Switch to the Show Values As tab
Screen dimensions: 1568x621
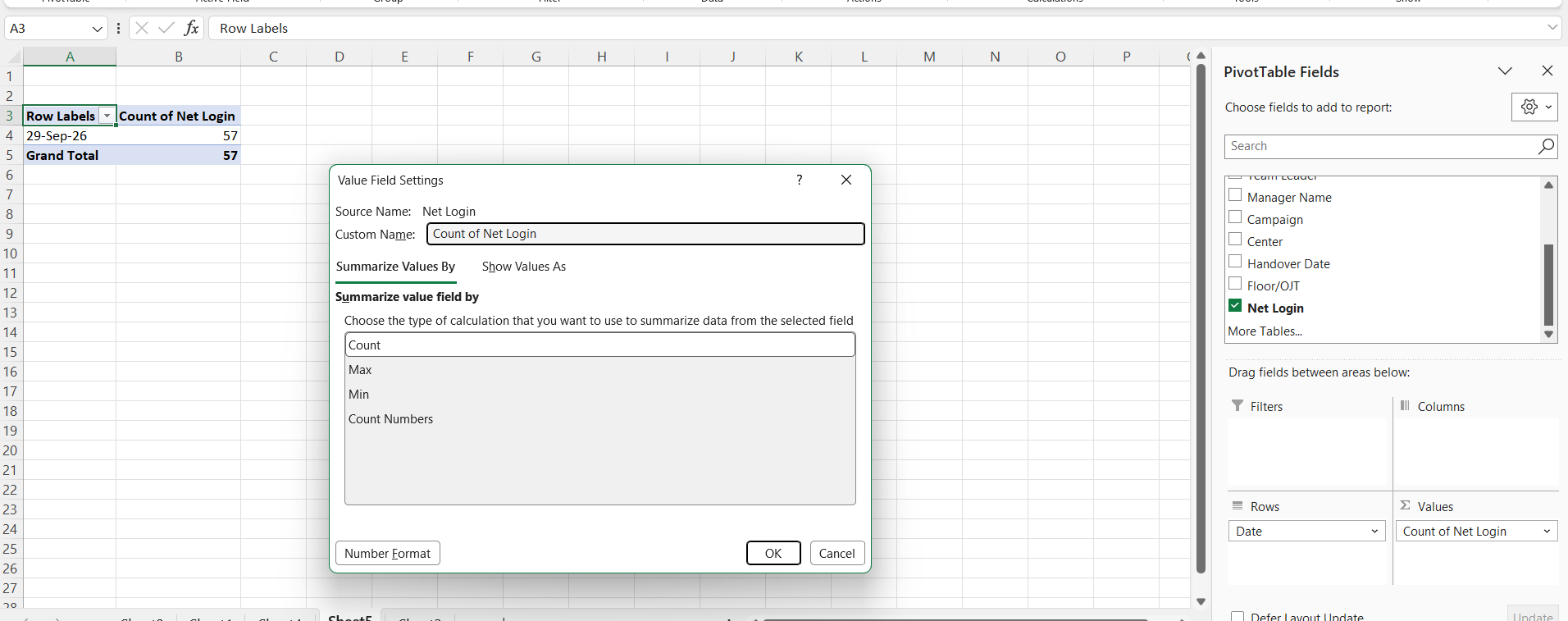click(x=524, y=267)
